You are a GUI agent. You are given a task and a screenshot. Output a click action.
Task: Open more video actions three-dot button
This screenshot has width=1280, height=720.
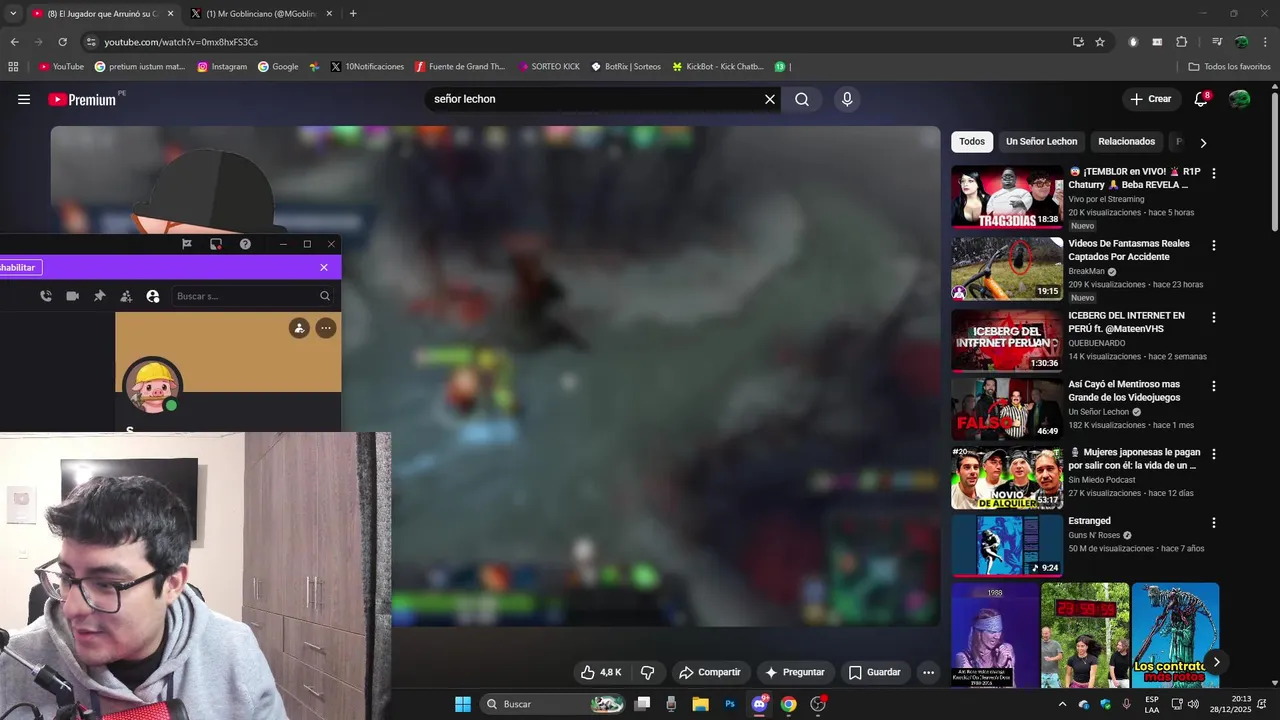(x=928, y=672)
